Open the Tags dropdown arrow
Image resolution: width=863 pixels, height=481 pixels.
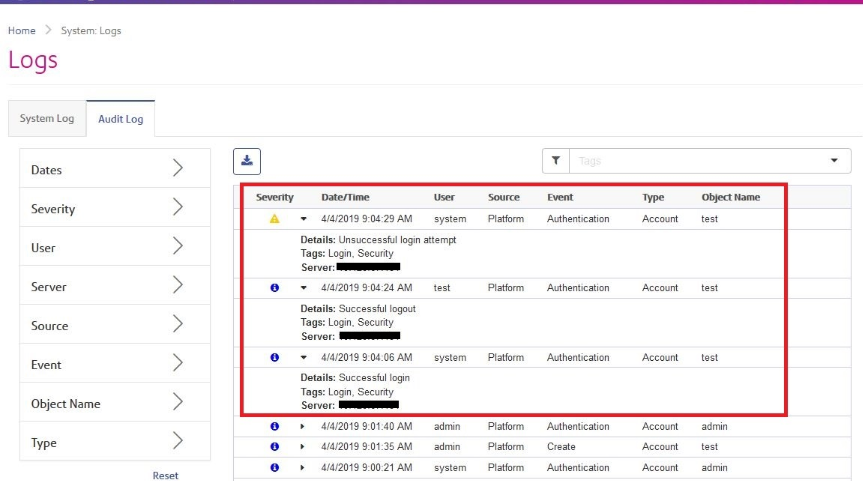834,161
